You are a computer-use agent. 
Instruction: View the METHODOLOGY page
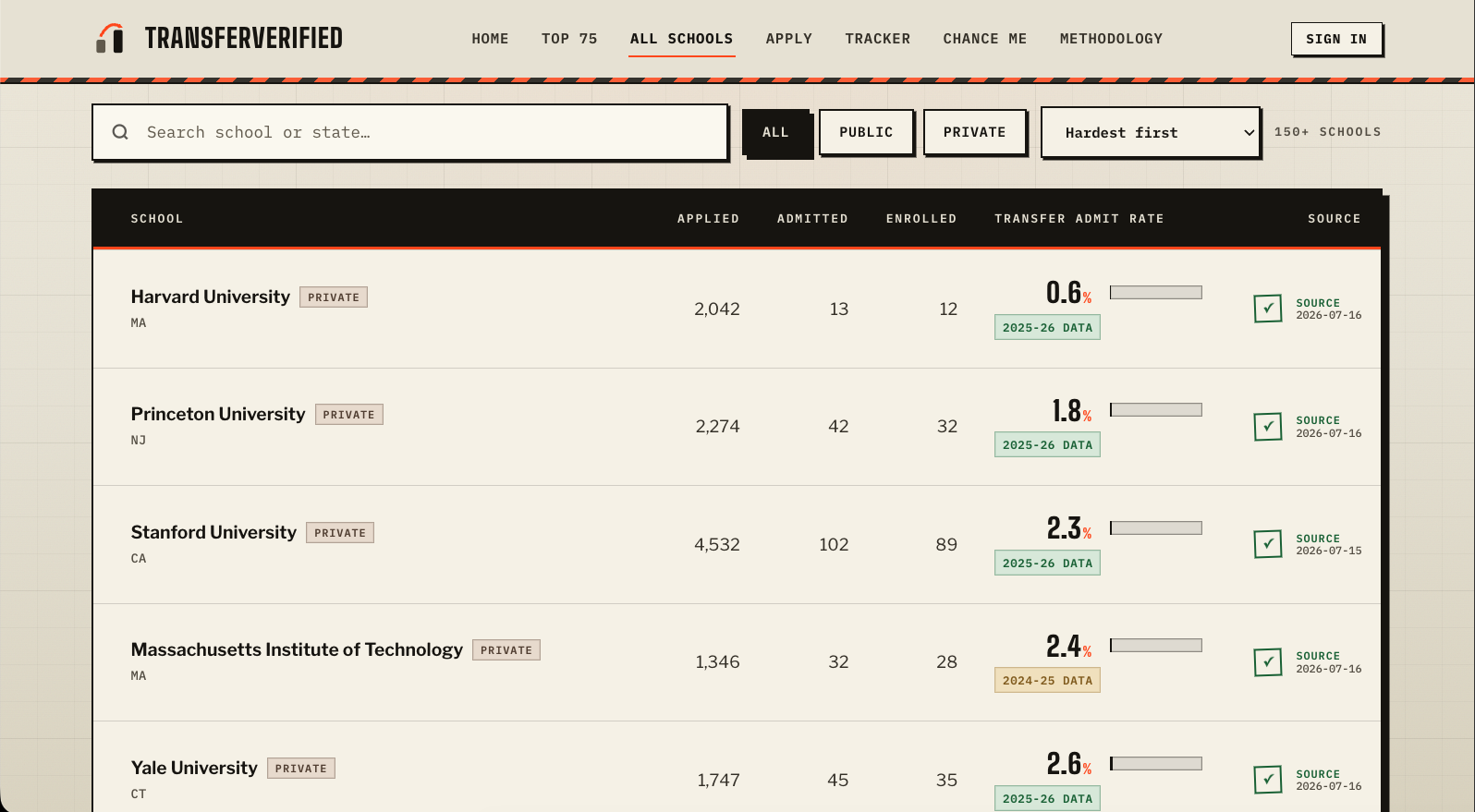pyautogui.click(x=1112, y=39)
